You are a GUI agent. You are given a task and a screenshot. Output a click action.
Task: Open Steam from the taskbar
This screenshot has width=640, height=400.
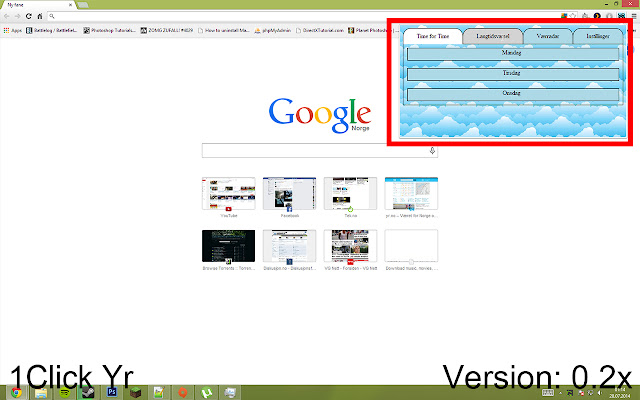88,393
